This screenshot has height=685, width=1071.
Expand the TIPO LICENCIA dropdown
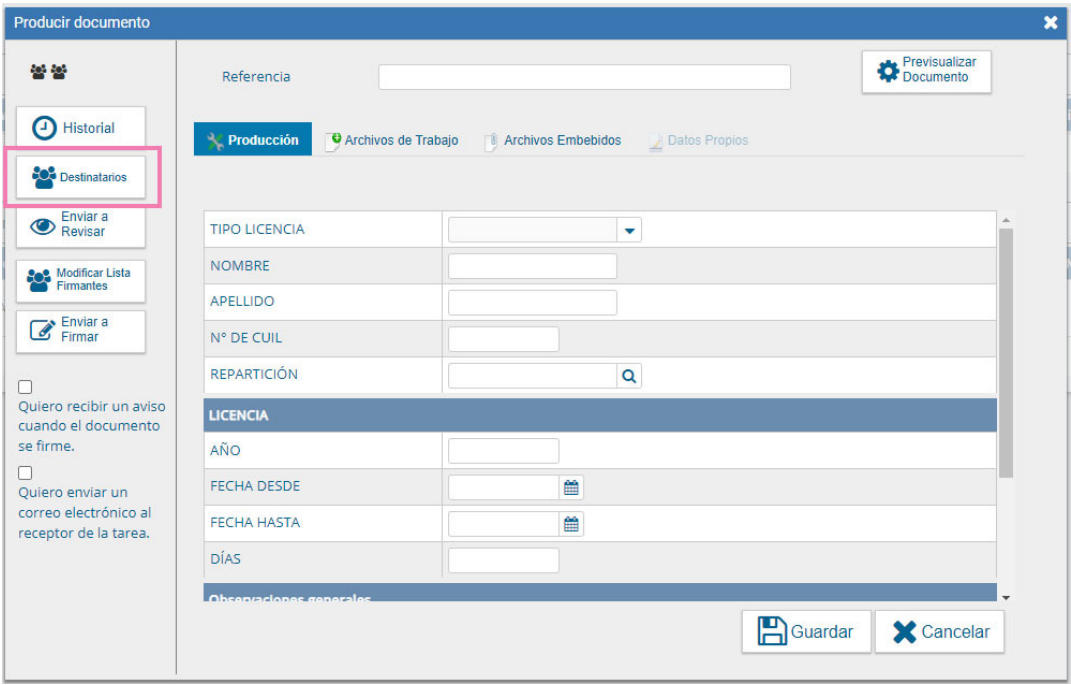(x=629, y=231)
